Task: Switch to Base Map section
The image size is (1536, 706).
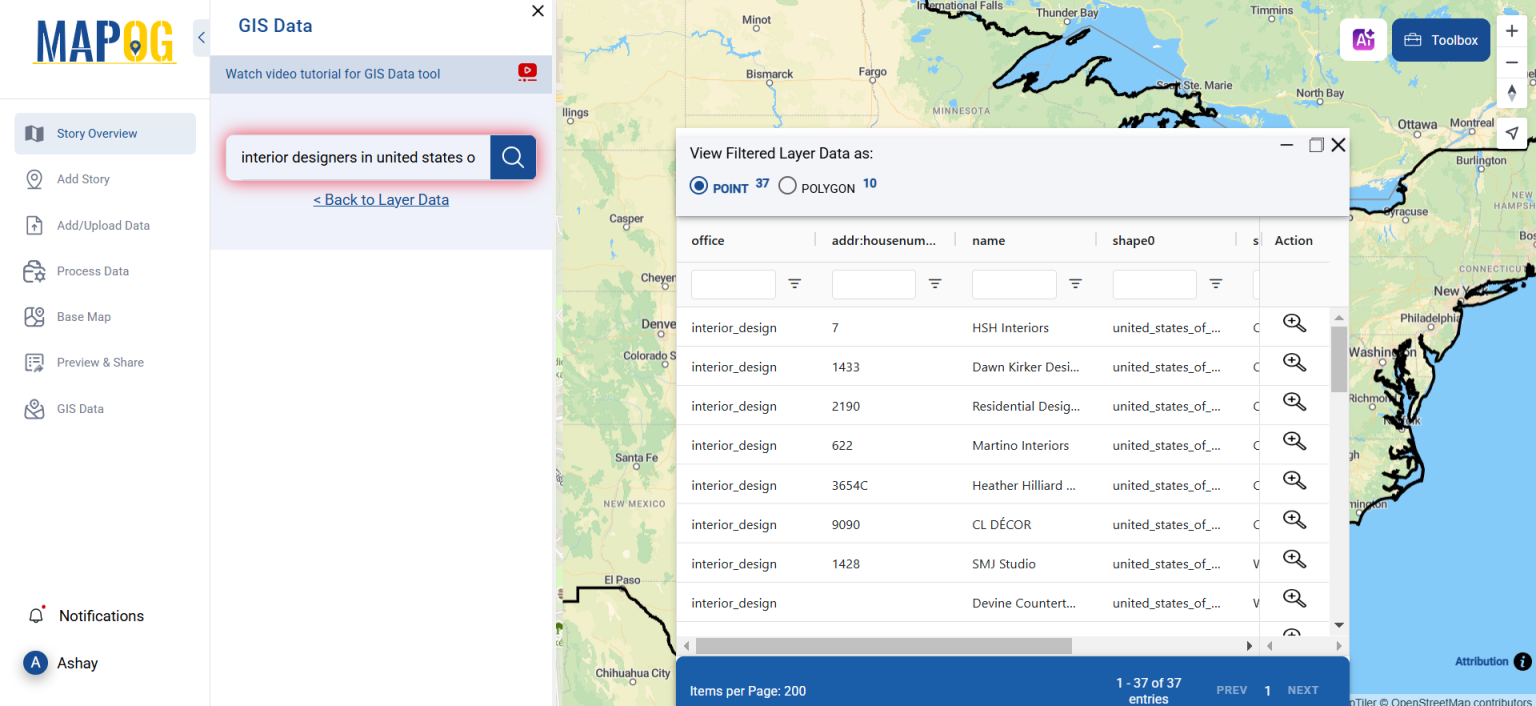Action: pyautogui.click(x=86, y=316)
